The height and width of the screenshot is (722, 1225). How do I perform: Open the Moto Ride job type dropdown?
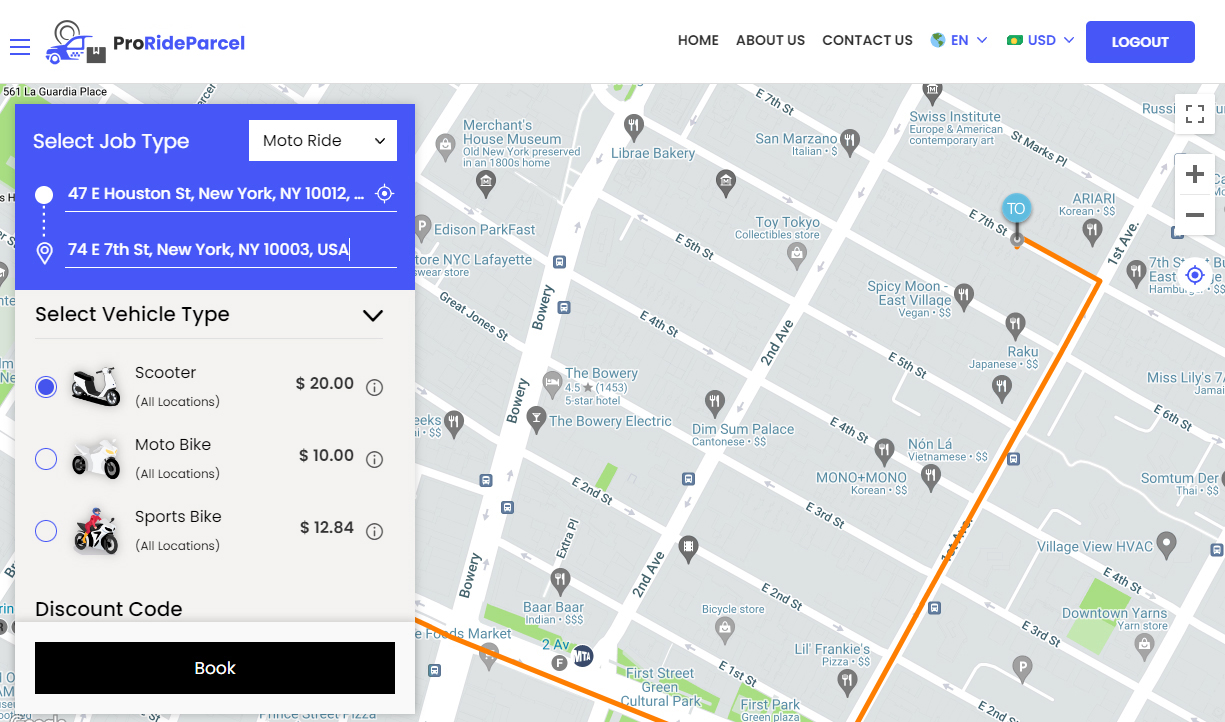point(323,141)
